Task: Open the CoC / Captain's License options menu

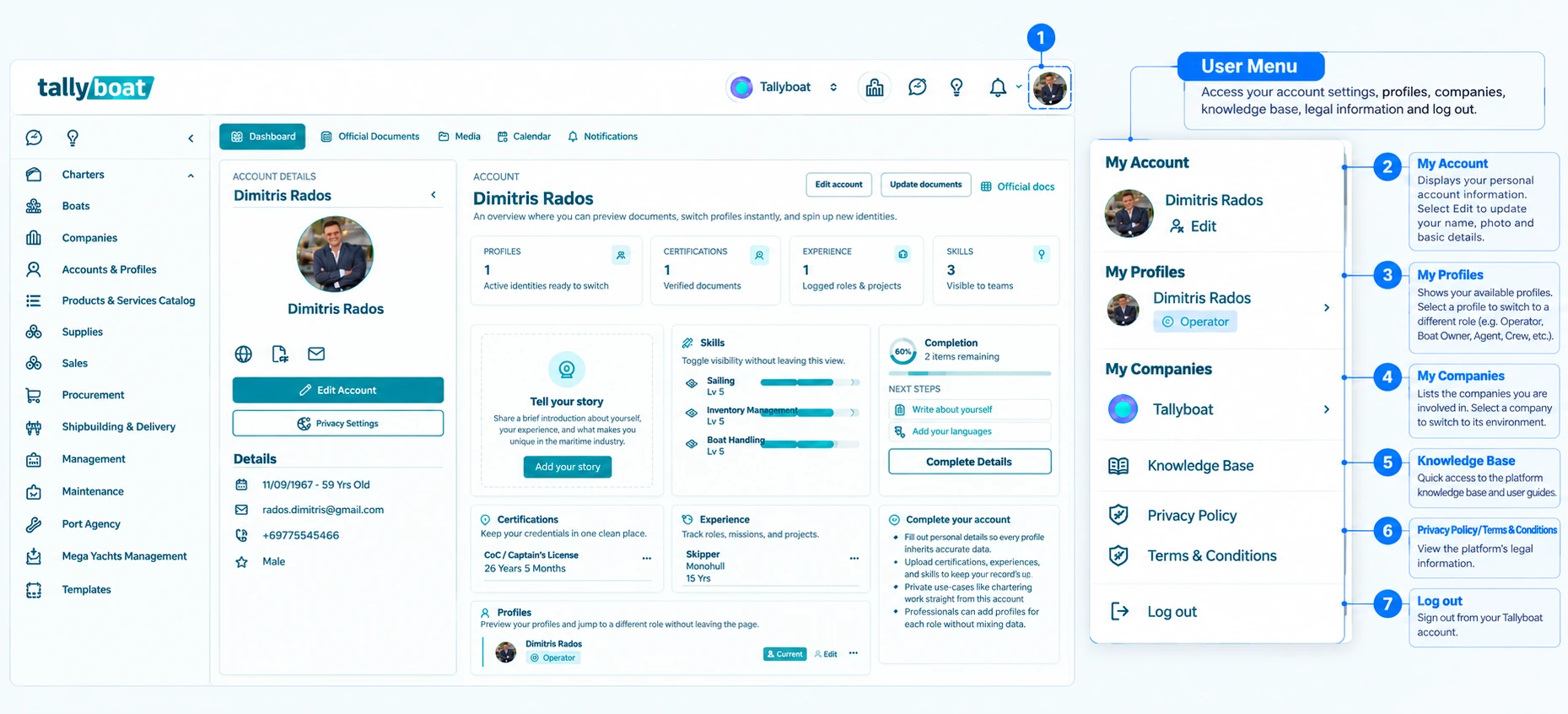Action: [647, 559]
